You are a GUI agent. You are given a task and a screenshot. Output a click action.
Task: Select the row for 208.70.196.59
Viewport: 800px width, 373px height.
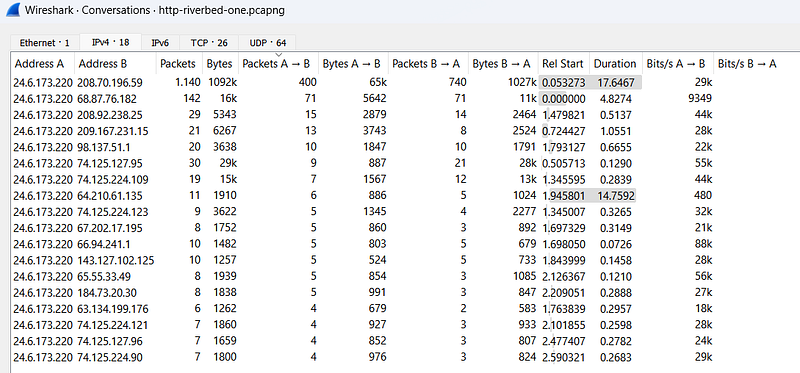tap(405, 83)
